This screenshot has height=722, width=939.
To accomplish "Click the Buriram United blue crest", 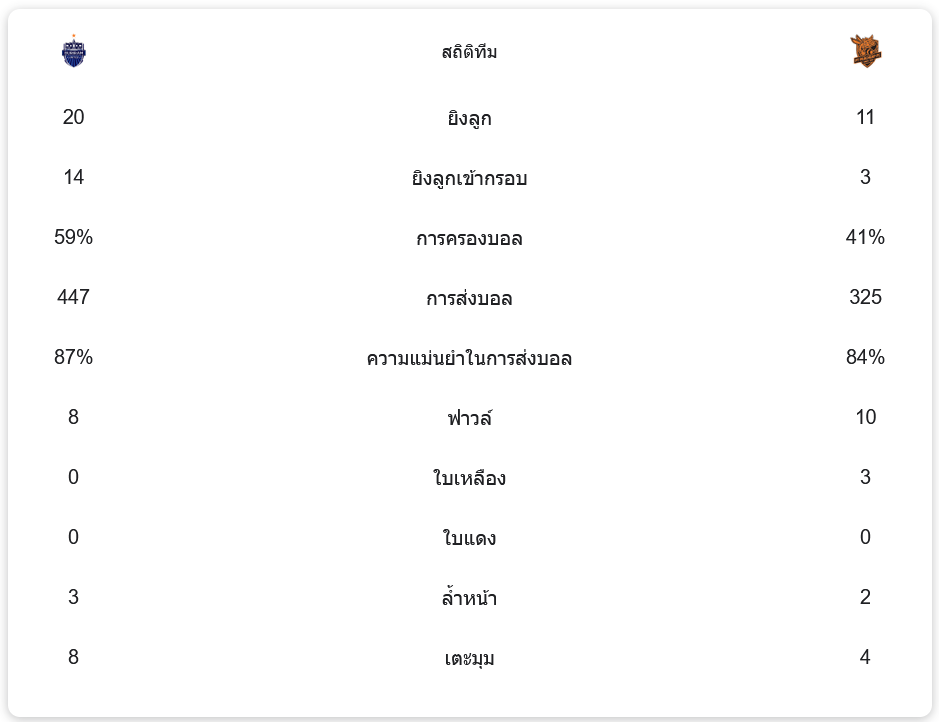I will tap(74, 51).
